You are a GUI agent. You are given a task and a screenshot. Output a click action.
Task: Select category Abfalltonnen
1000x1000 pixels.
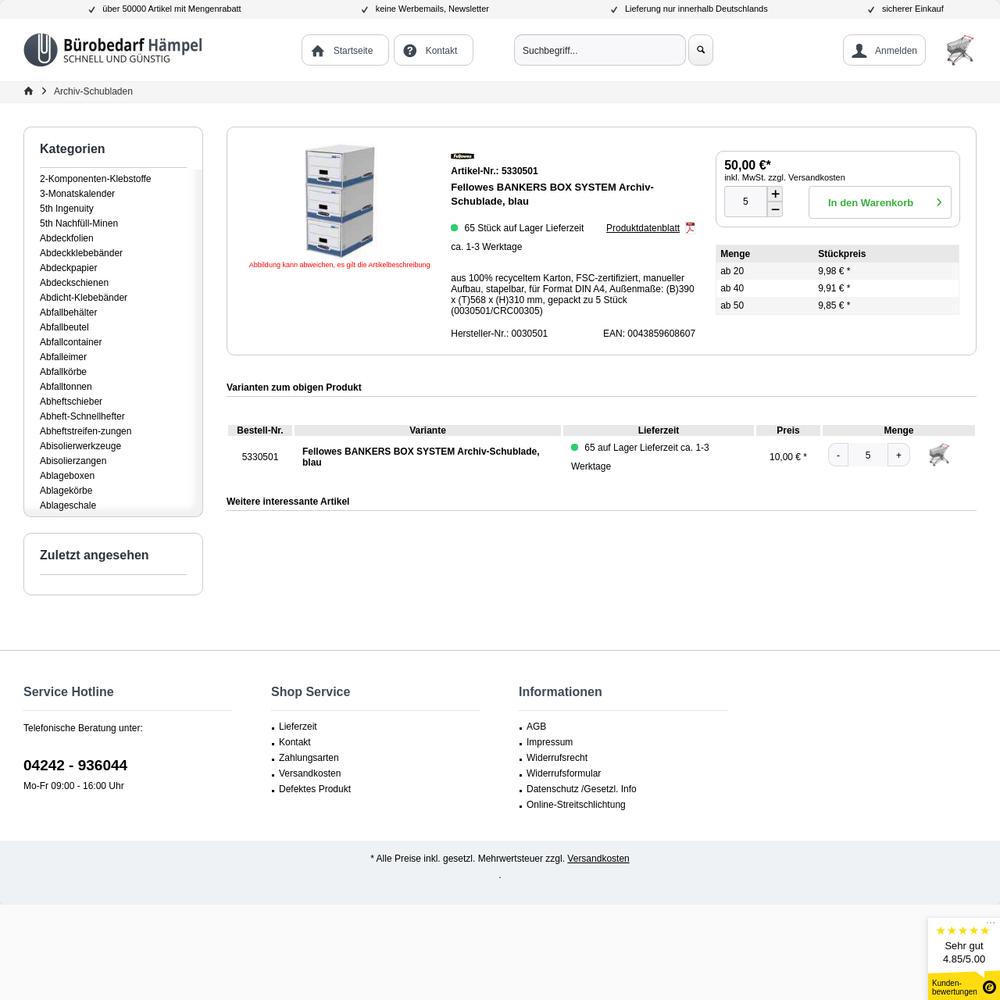tap(66, 386)
